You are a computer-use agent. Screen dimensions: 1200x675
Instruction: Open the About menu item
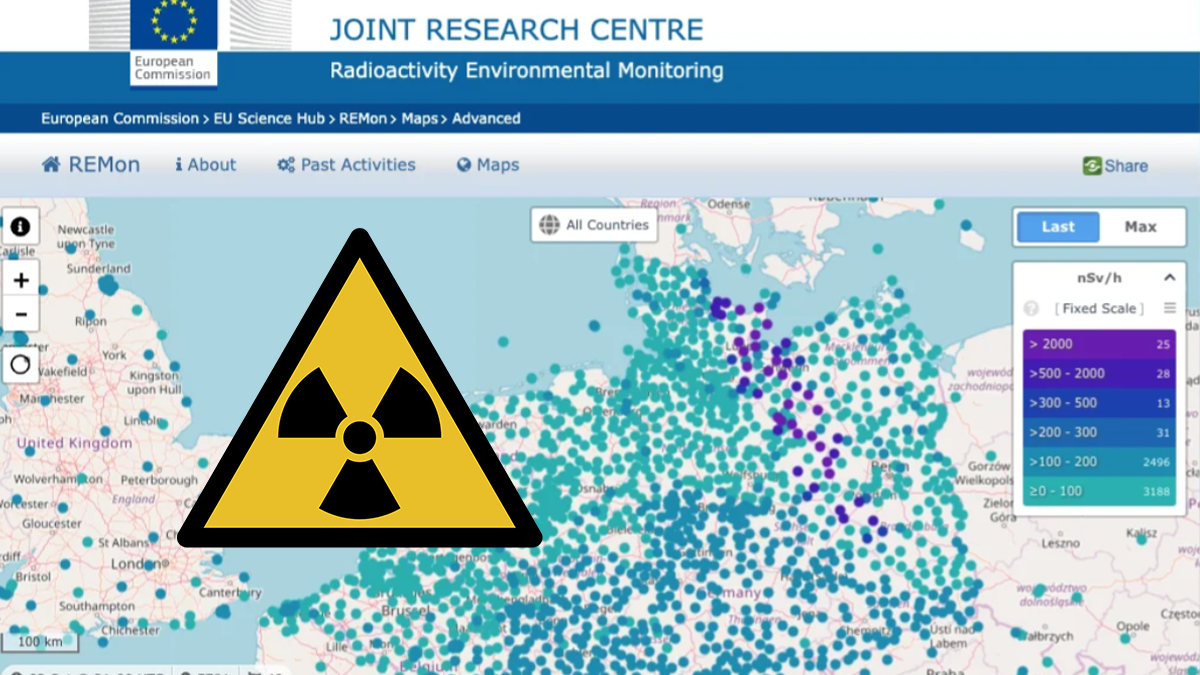(x=205, y=165)
